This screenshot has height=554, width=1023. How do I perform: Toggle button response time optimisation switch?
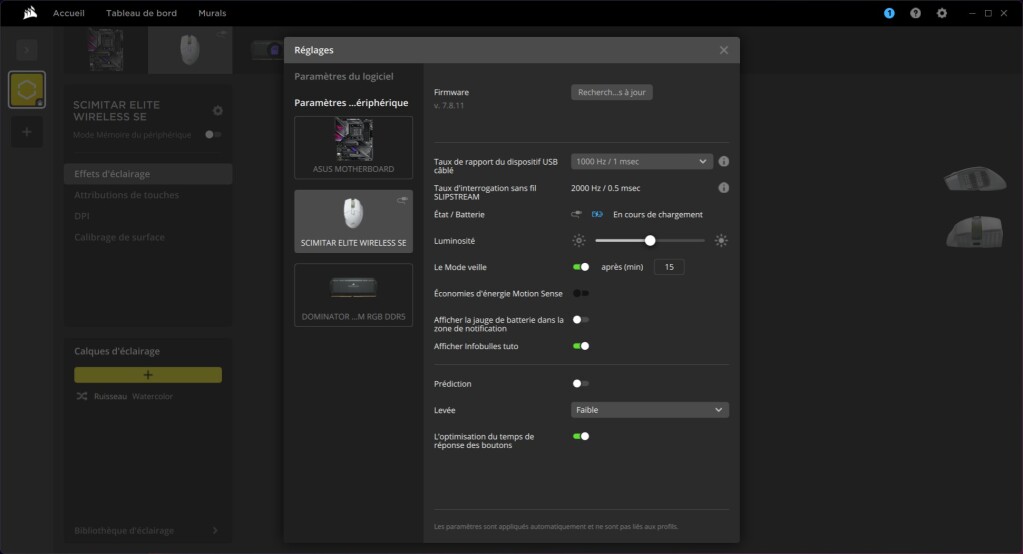[581, 437]
